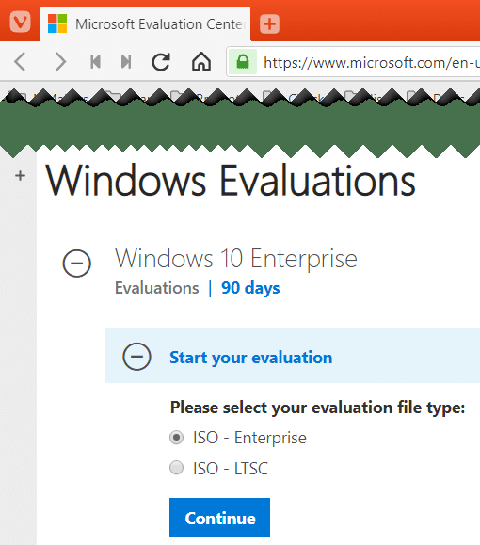
Task: Click the rewind history button
Action: point(95,62)
